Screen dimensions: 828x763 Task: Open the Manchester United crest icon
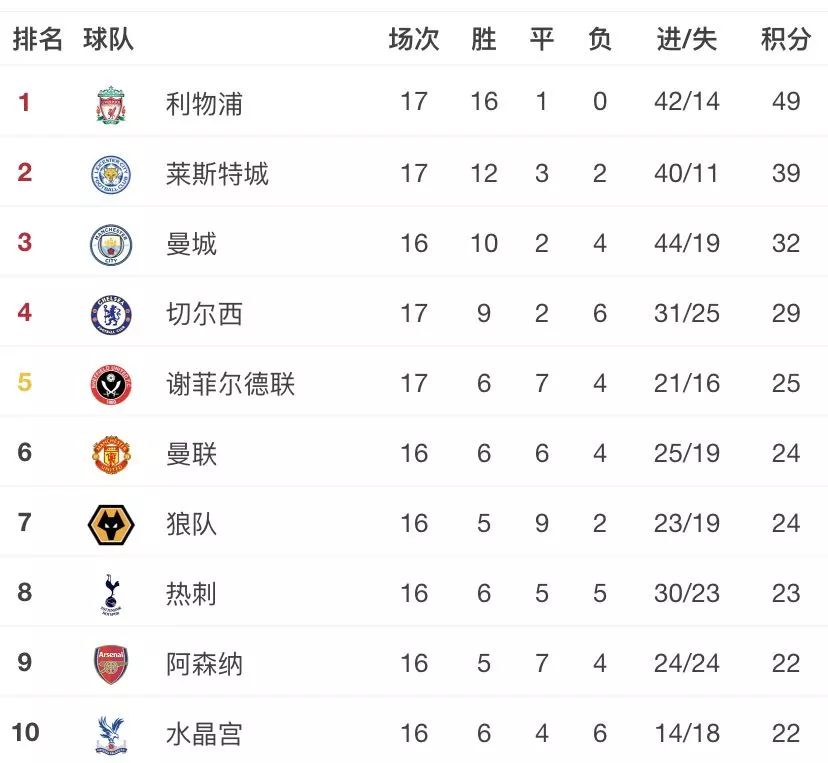(x=111, y=455)
